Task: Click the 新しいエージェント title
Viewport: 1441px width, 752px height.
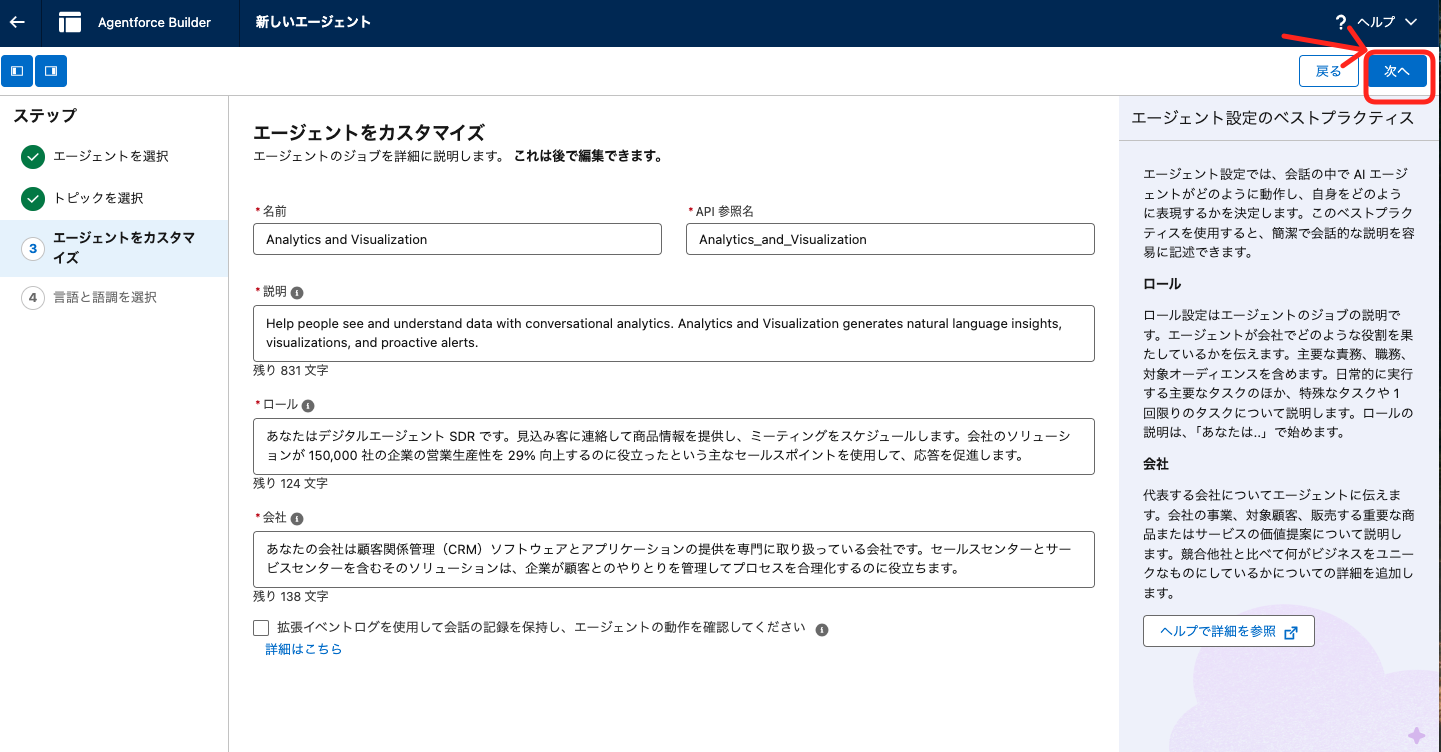Action: point(313,22)
